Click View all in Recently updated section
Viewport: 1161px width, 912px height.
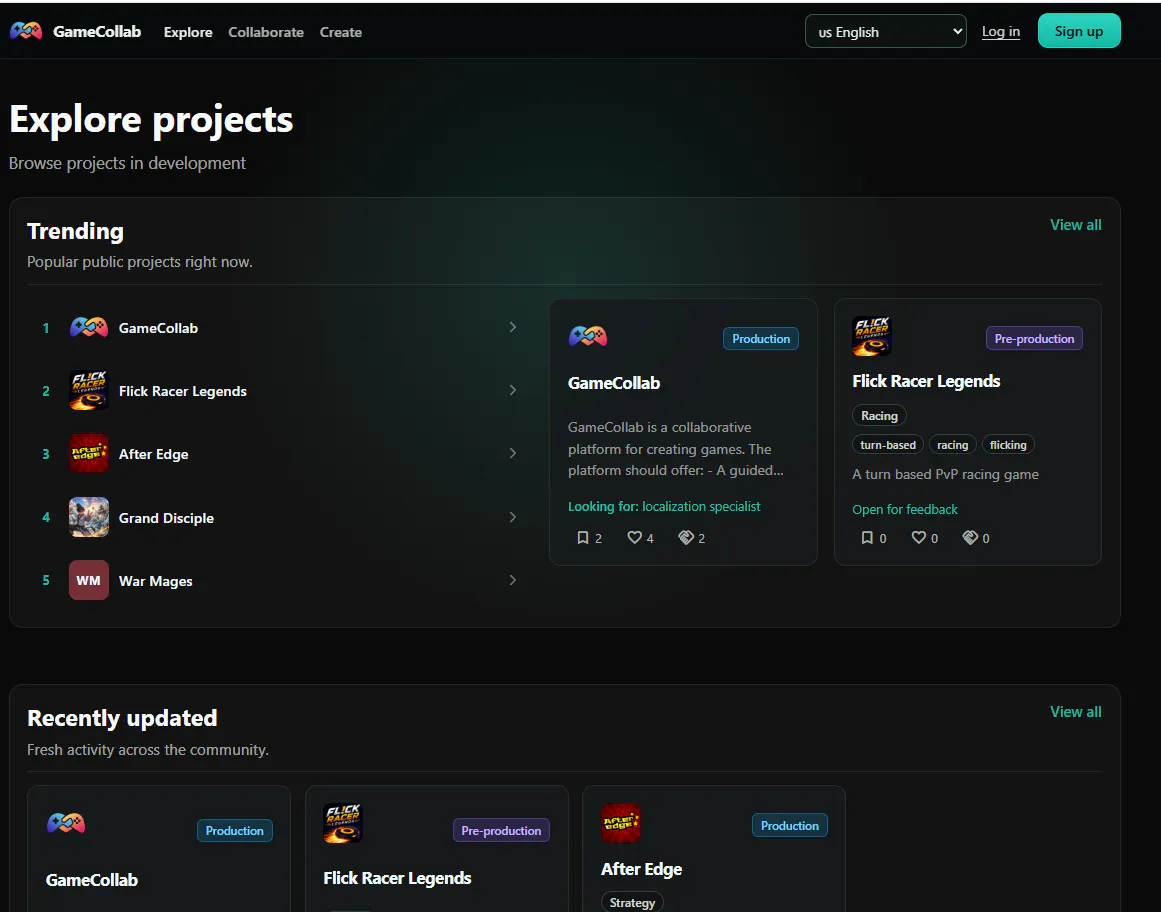coord(1075,711)
